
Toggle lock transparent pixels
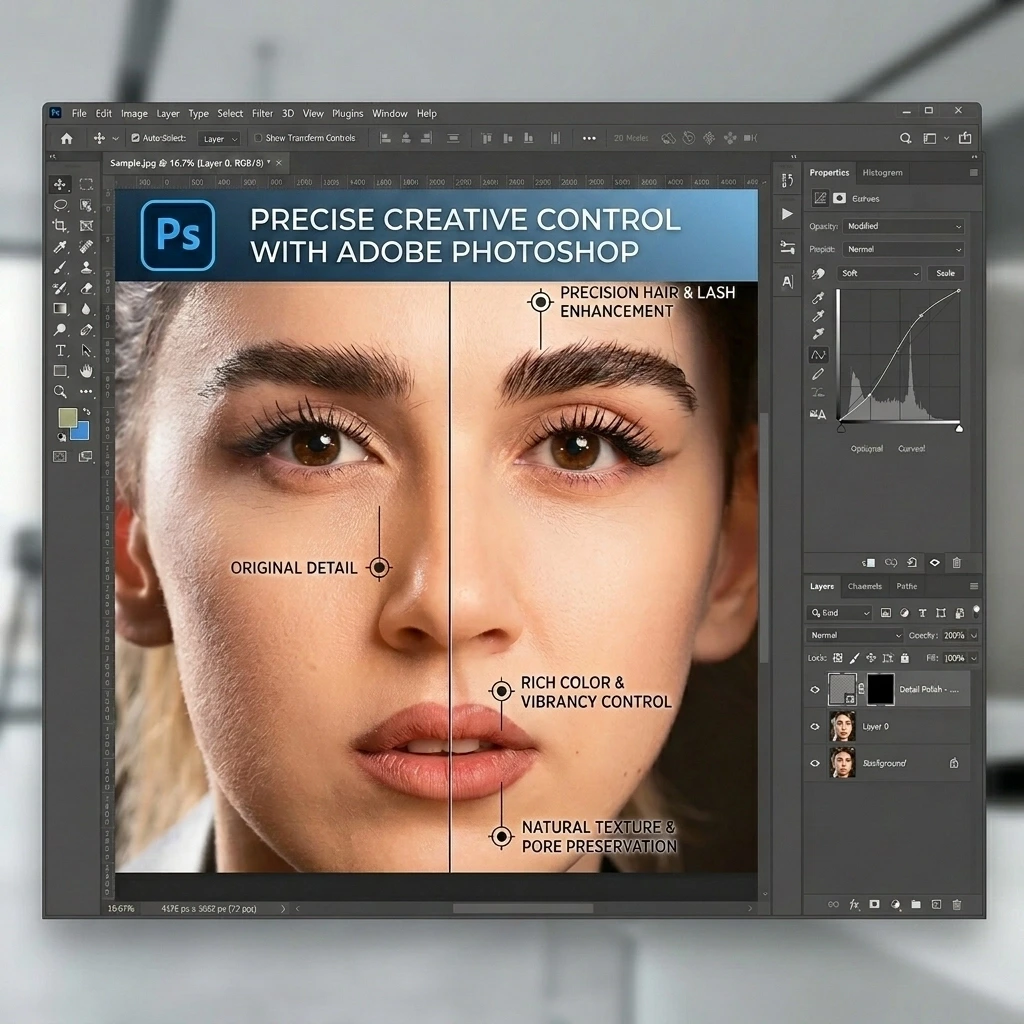(x=838, y=658)
